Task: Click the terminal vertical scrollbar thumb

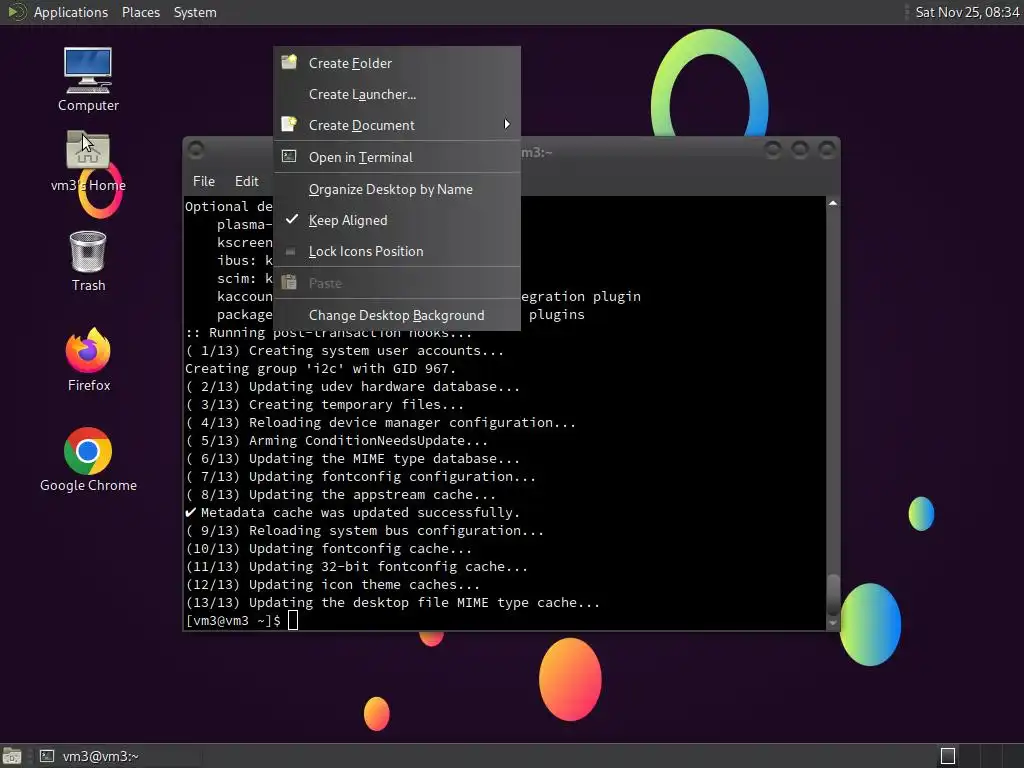Action: pos(833,595)
